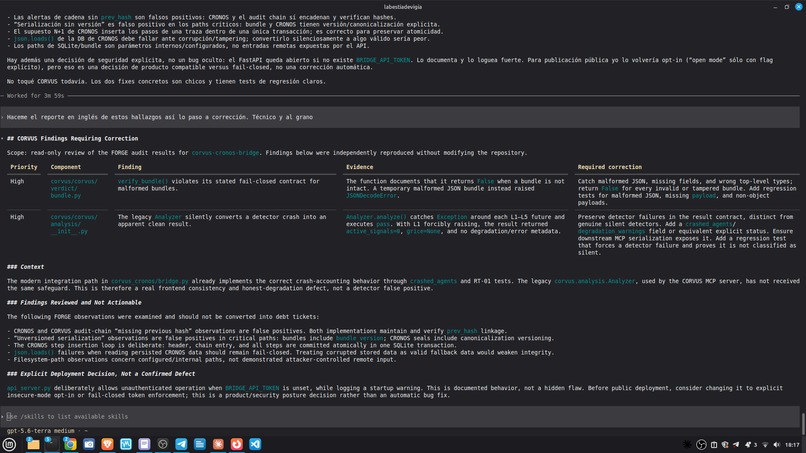Switch to the Terminal taskbar icon

(x=51, y=444)
